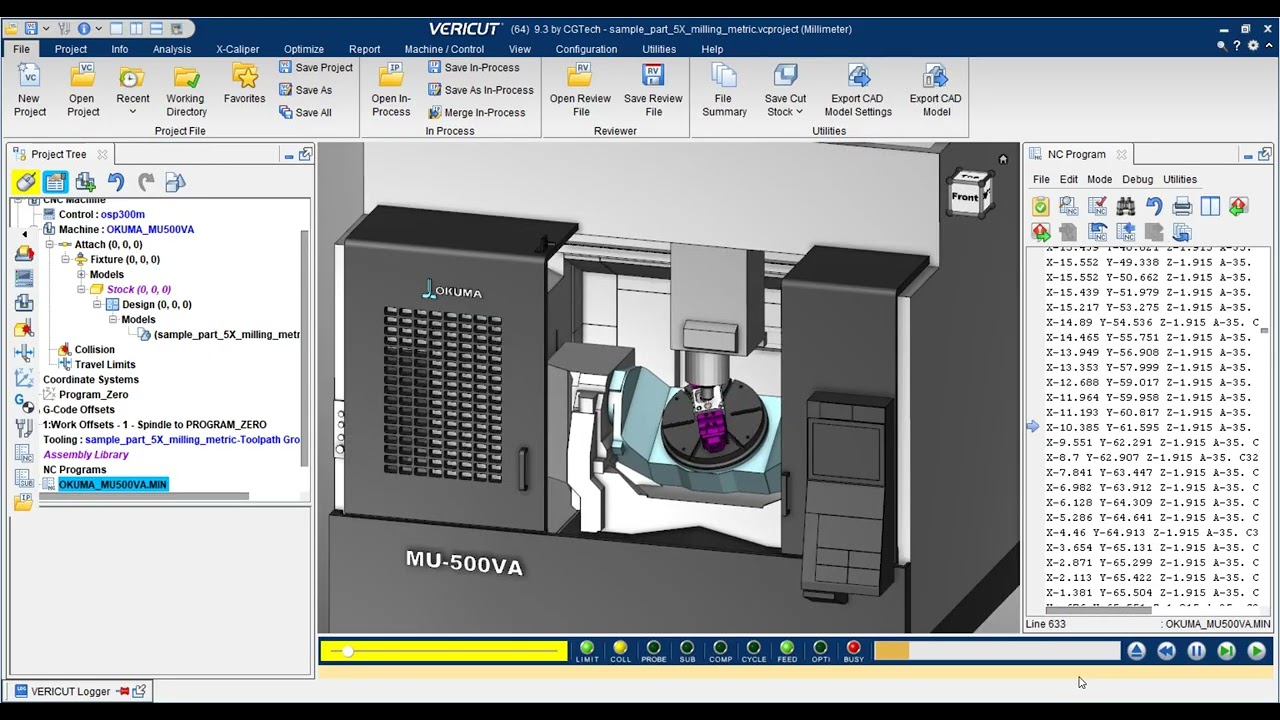Open Machine / Control ribbon tab
The image size is (1280, 720).
[444, 49]
